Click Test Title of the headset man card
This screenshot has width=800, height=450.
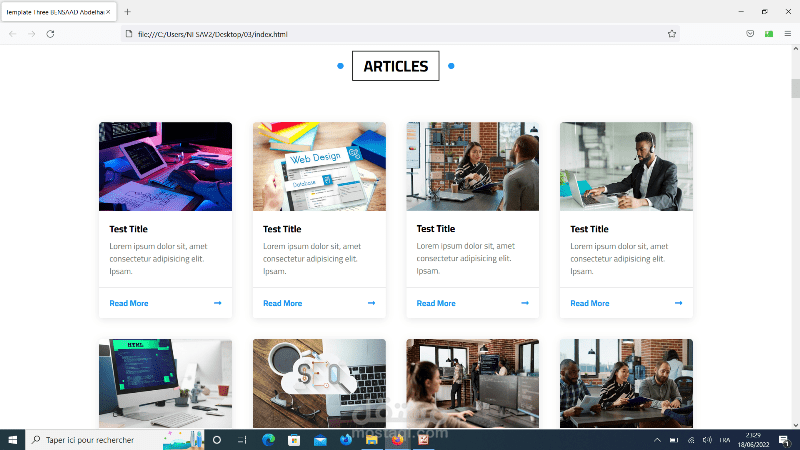point(589,229)
